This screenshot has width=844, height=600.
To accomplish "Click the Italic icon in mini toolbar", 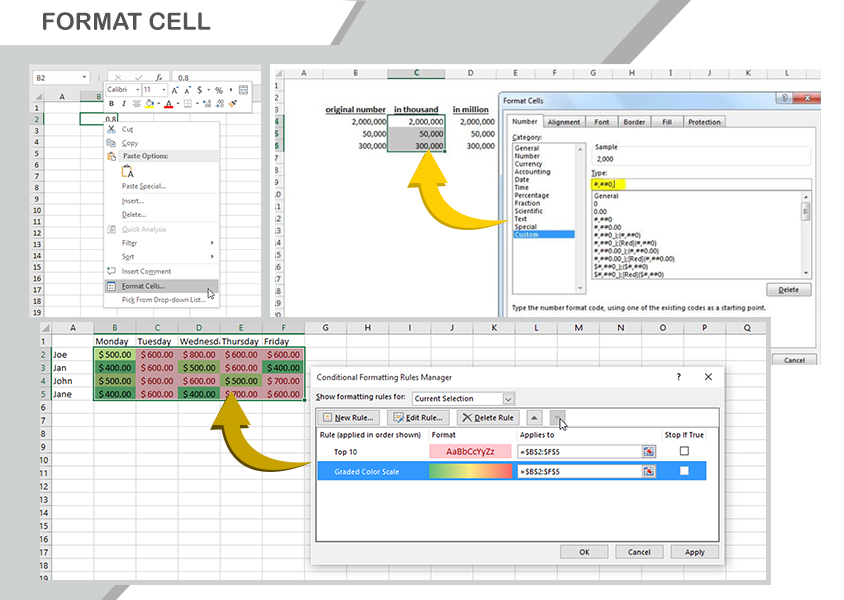I will pos(124,103).
